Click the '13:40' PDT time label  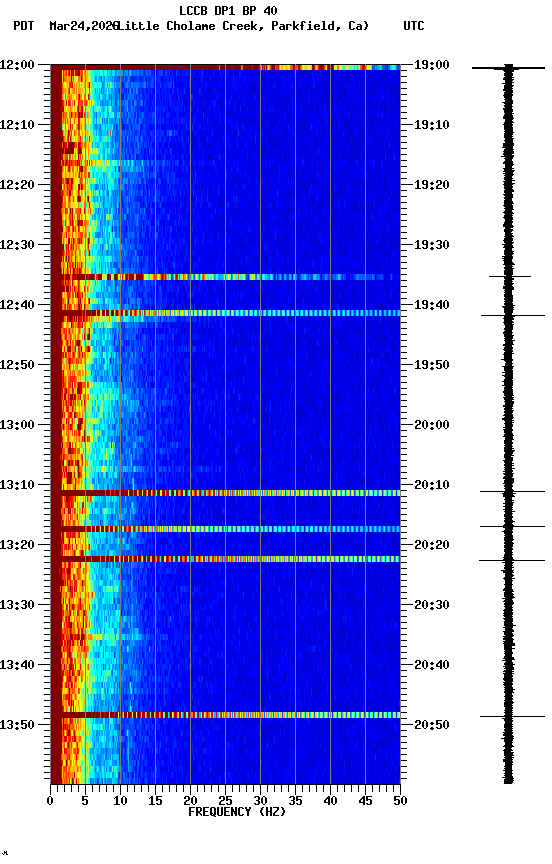(17, 666)
